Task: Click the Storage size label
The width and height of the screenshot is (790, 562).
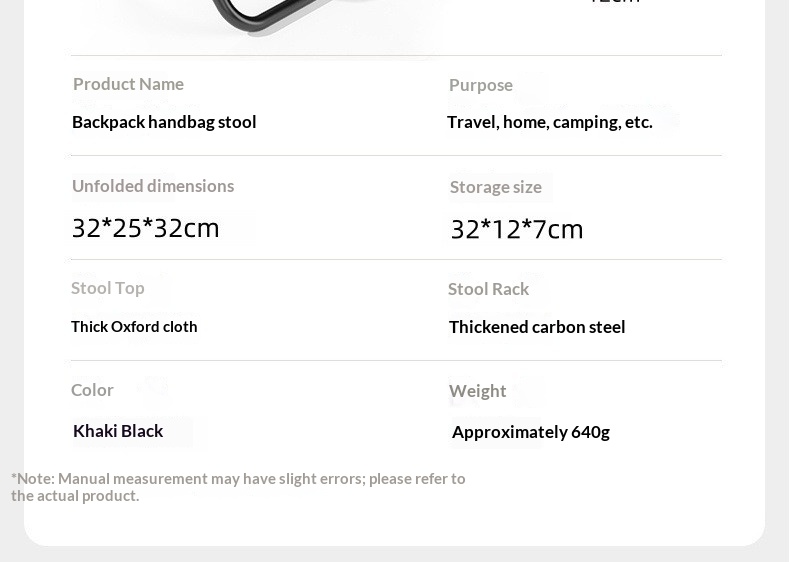Action: 495,187
